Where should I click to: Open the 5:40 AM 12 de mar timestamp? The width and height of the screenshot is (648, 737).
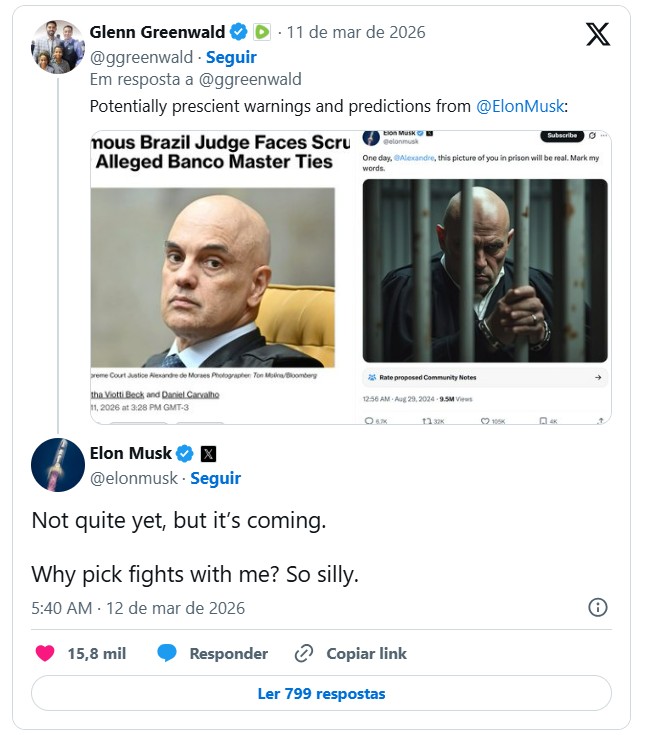point(138,608)
